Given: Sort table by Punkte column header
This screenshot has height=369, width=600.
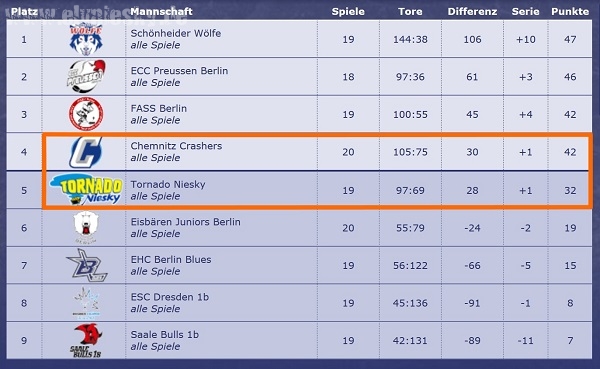Looking at the screenshot, I should (570, 11).
